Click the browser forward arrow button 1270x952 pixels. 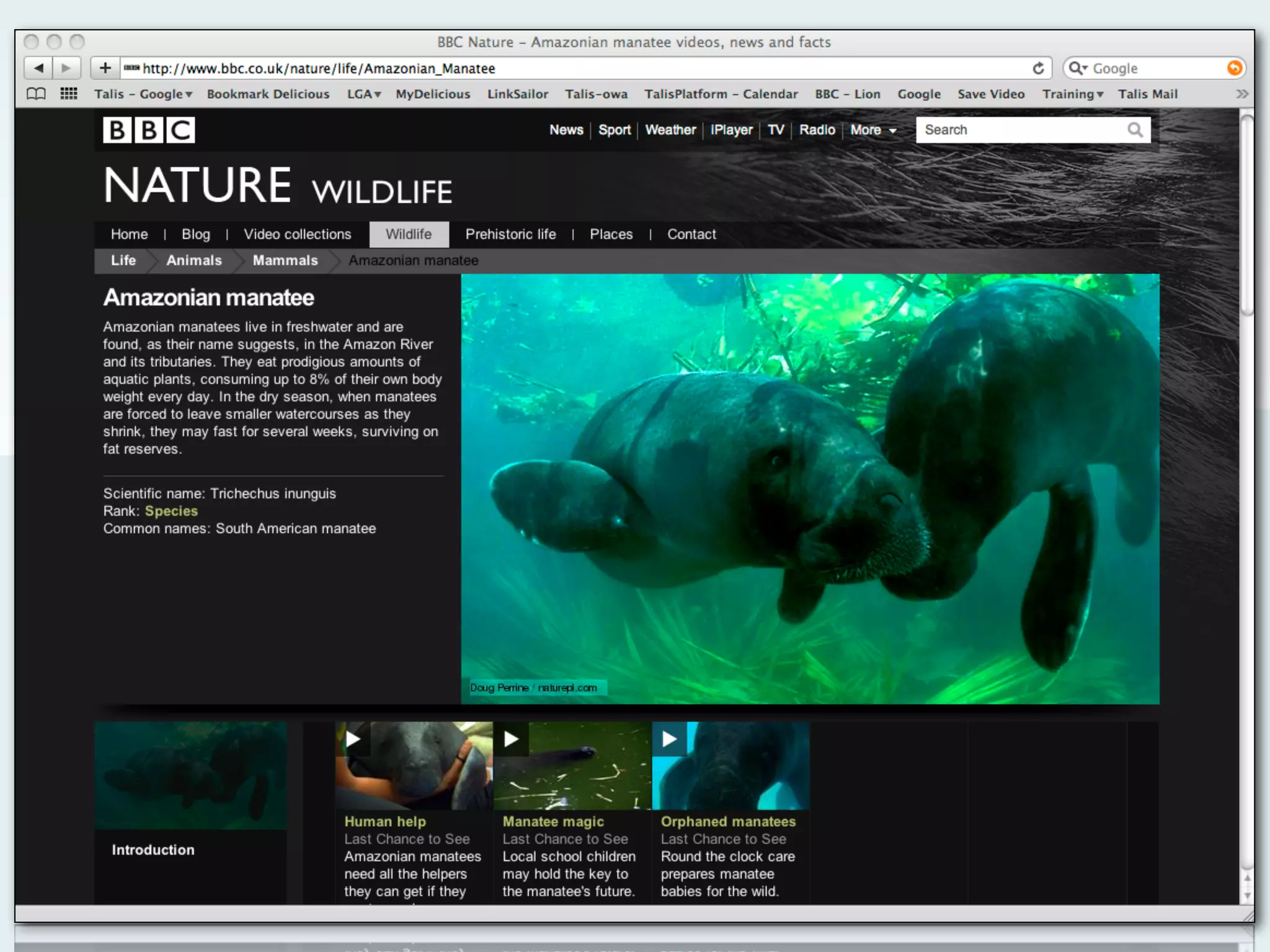point(66,68)
